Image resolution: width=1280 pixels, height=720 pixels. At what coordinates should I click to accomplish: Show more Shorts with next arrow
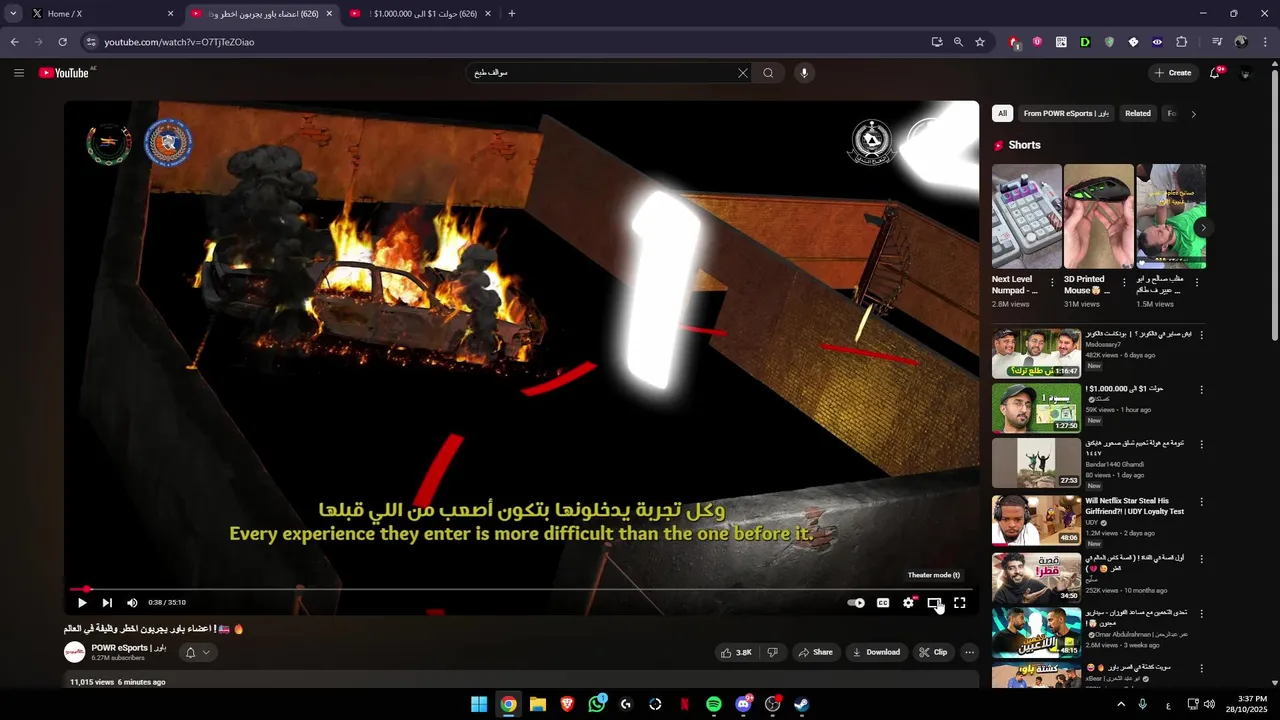(x=1203, y=228)
